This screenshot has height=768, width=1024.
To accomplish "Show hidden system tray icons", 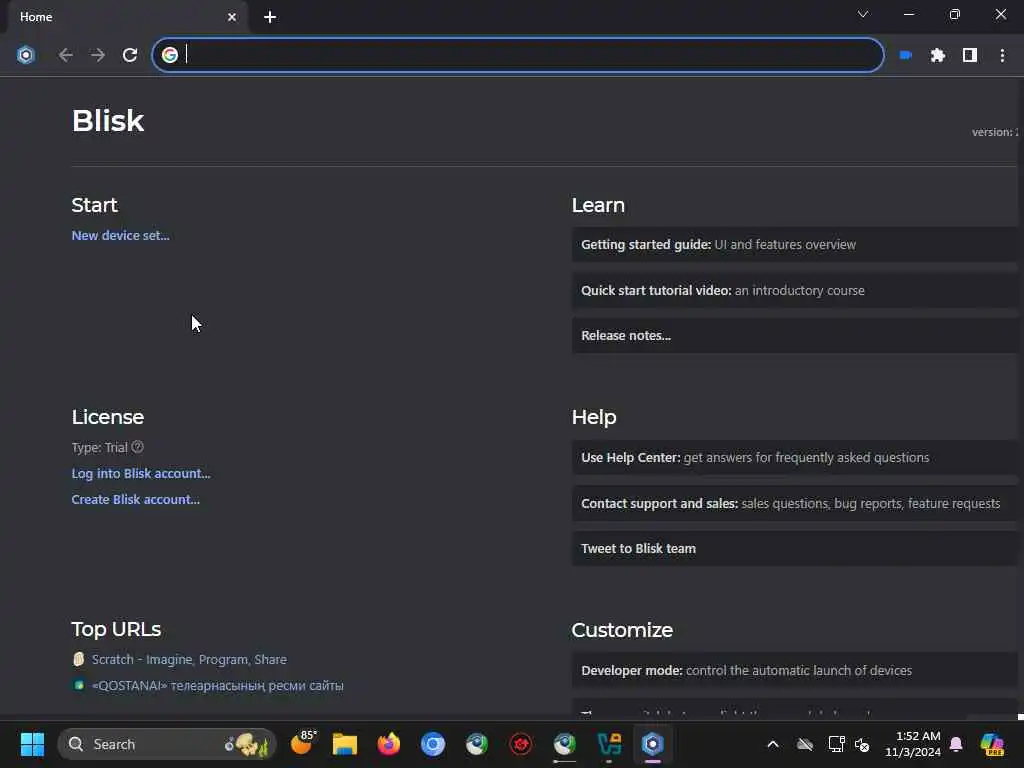I will coord(773,744).
